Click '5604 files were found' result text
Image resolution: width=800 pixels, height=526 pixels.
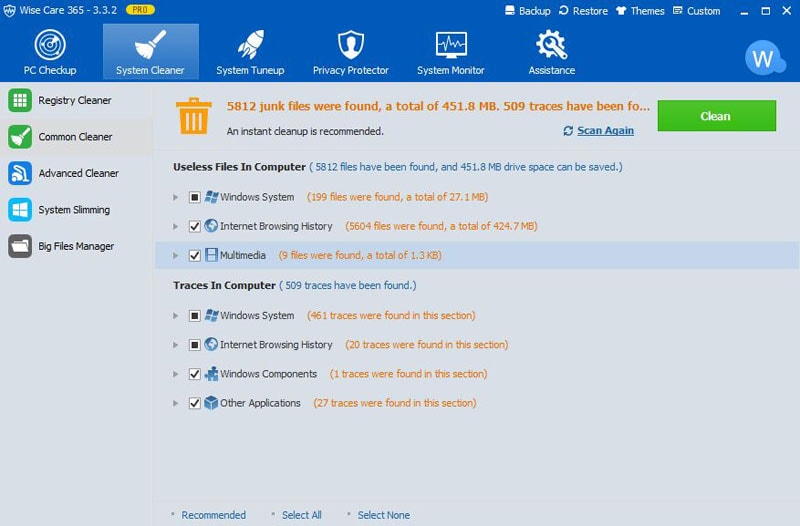(441, 226)
